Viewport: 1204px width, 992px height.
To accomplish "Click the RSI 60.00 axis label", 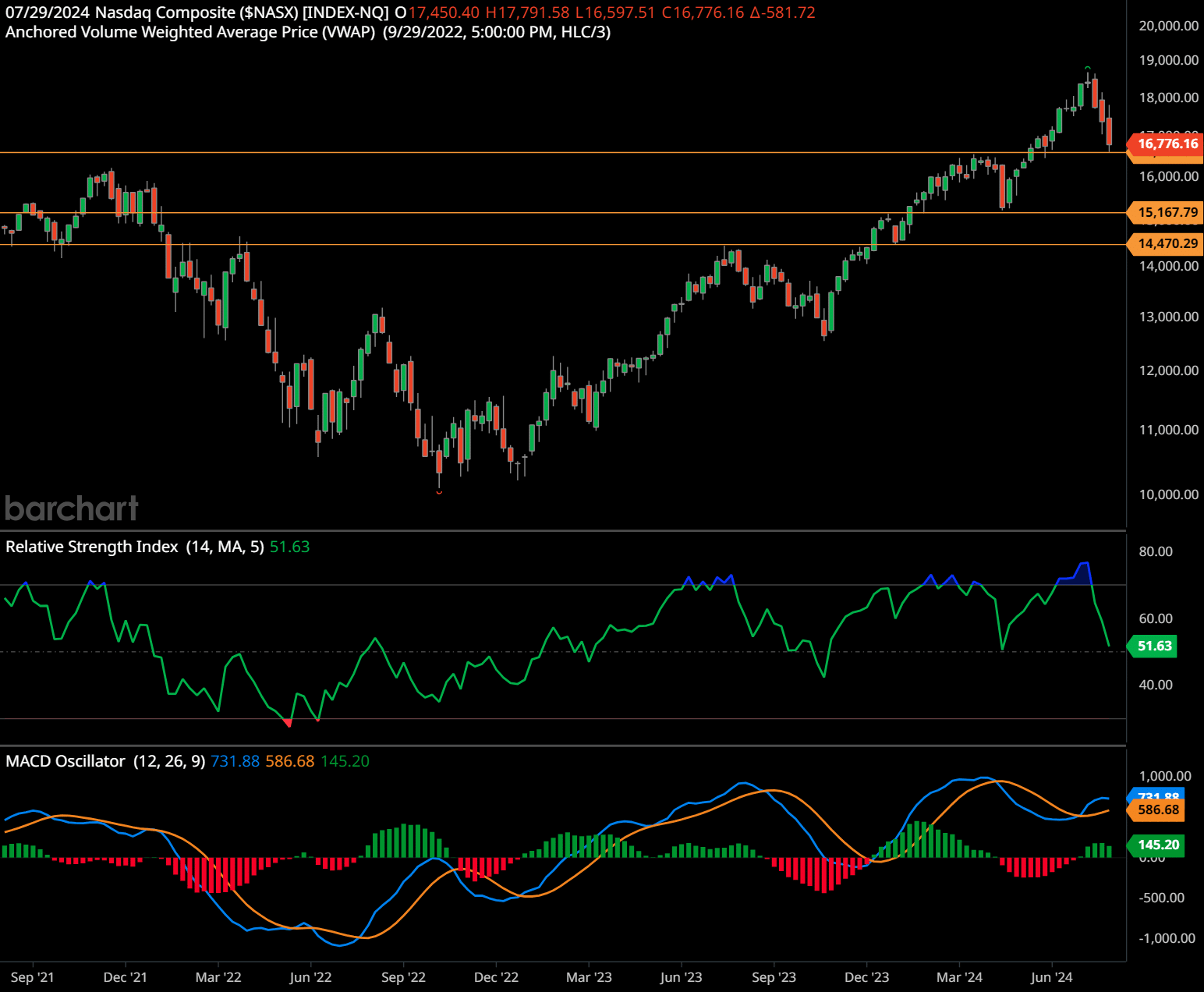I will (1155, 618).
